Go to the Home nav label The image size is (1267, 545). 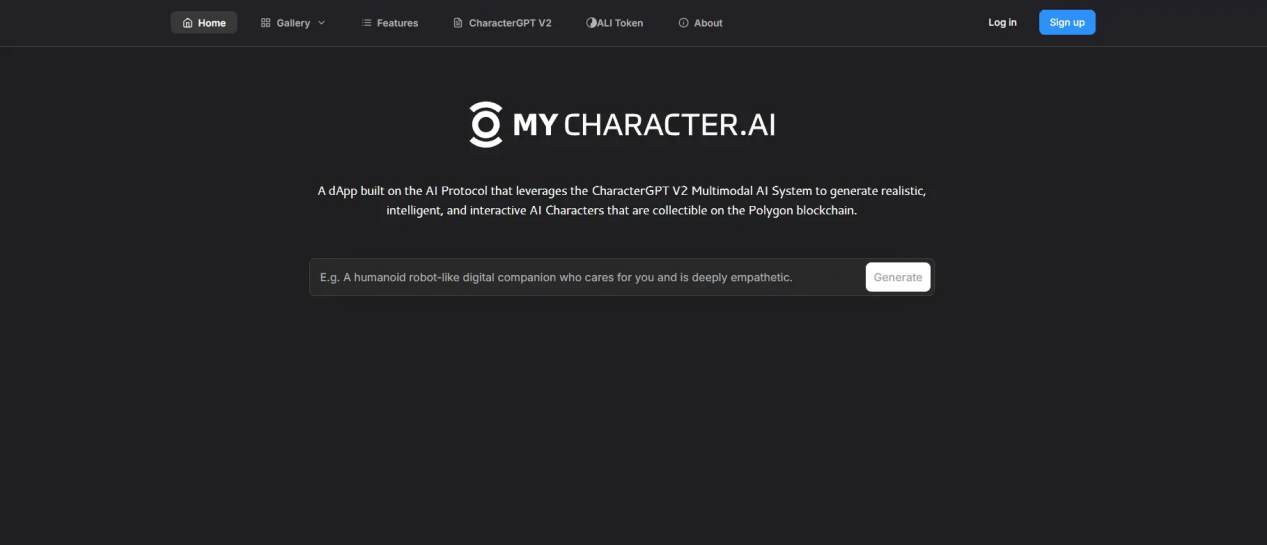(212, 23)
